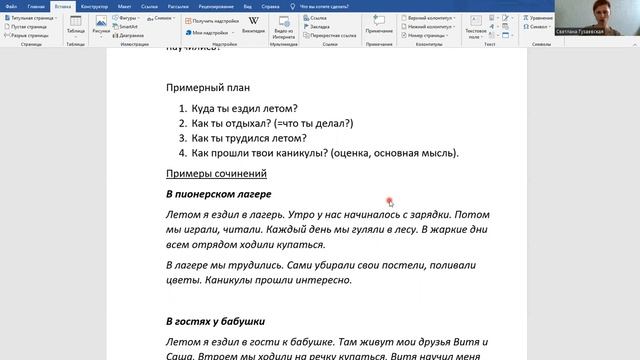640x360 pixels.
Task: Expand the Фигуры shapes gallery
Action: (126, 18)
